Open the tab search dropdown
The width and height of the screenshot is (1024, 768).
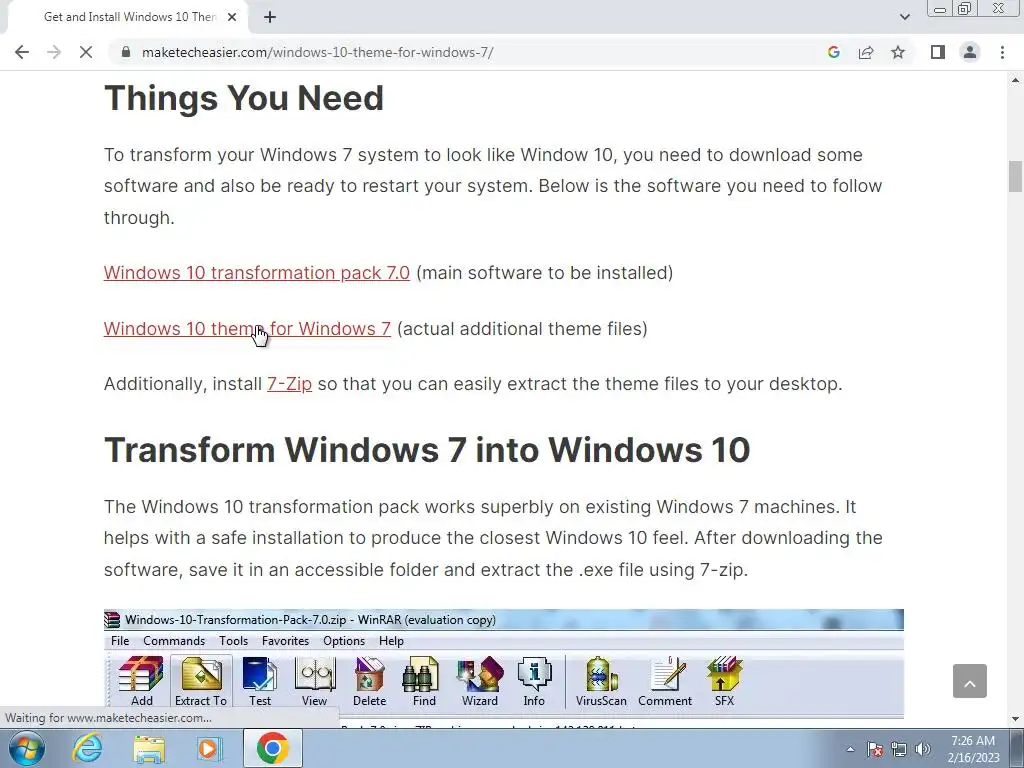pyautogui.click(x=904, y=17)
